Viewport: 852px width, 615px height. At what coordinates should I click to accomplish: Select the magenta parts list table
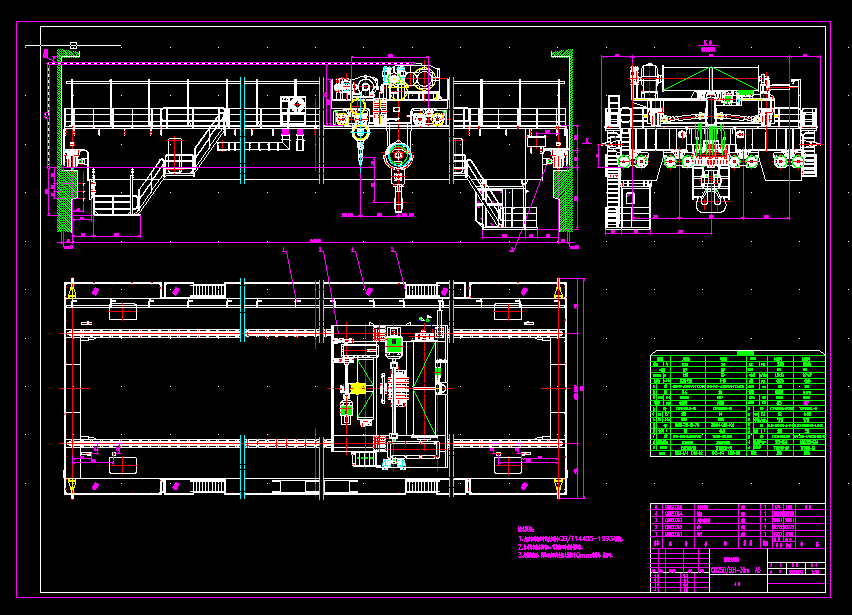(x=737, y=526)
